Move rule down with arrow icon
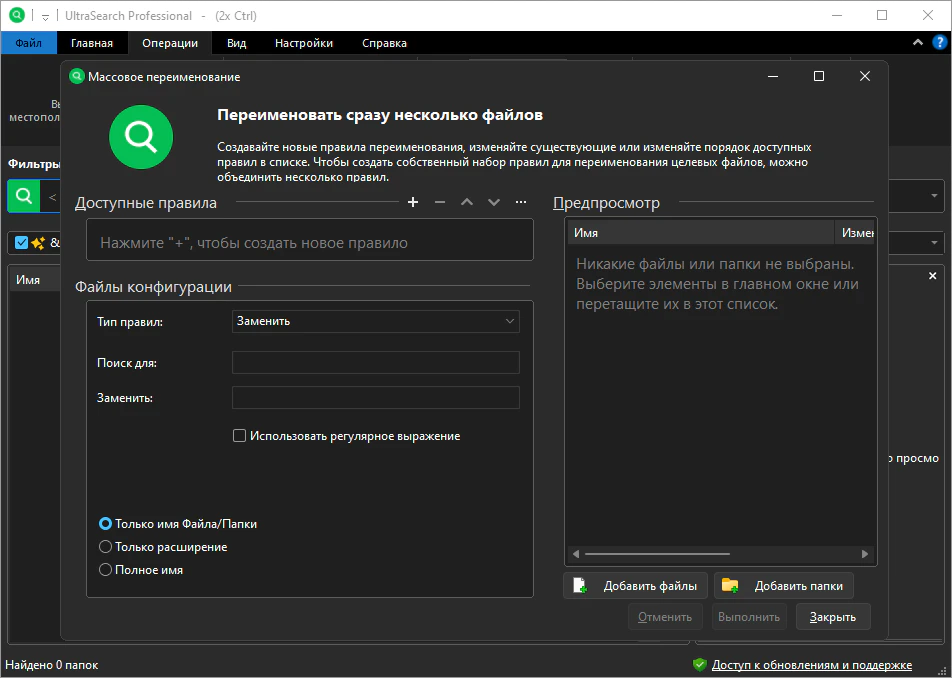Image resolution: width=952 pixels, height=678 pixels. coord(494,202)
